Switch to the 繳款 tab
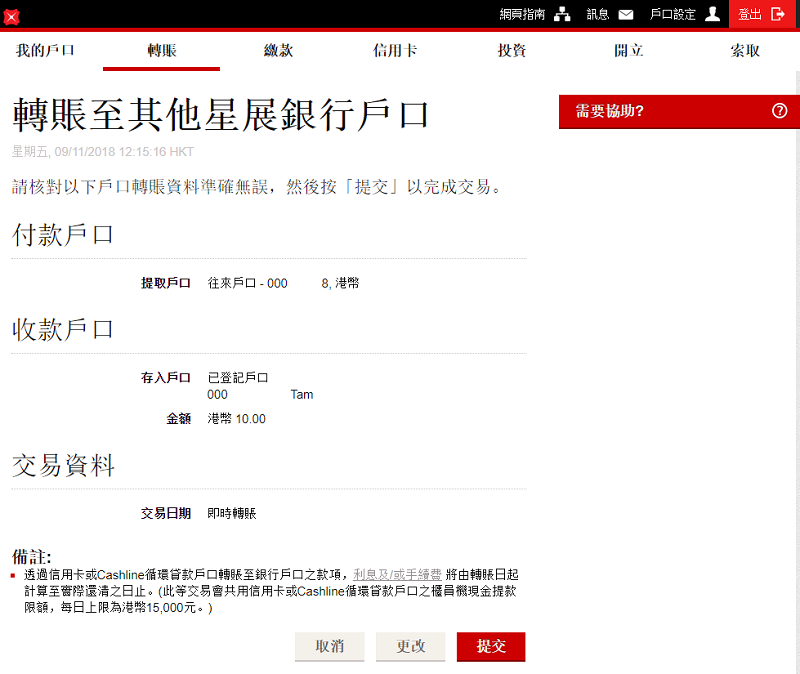 pyautogui.click(x=278, y=50)
